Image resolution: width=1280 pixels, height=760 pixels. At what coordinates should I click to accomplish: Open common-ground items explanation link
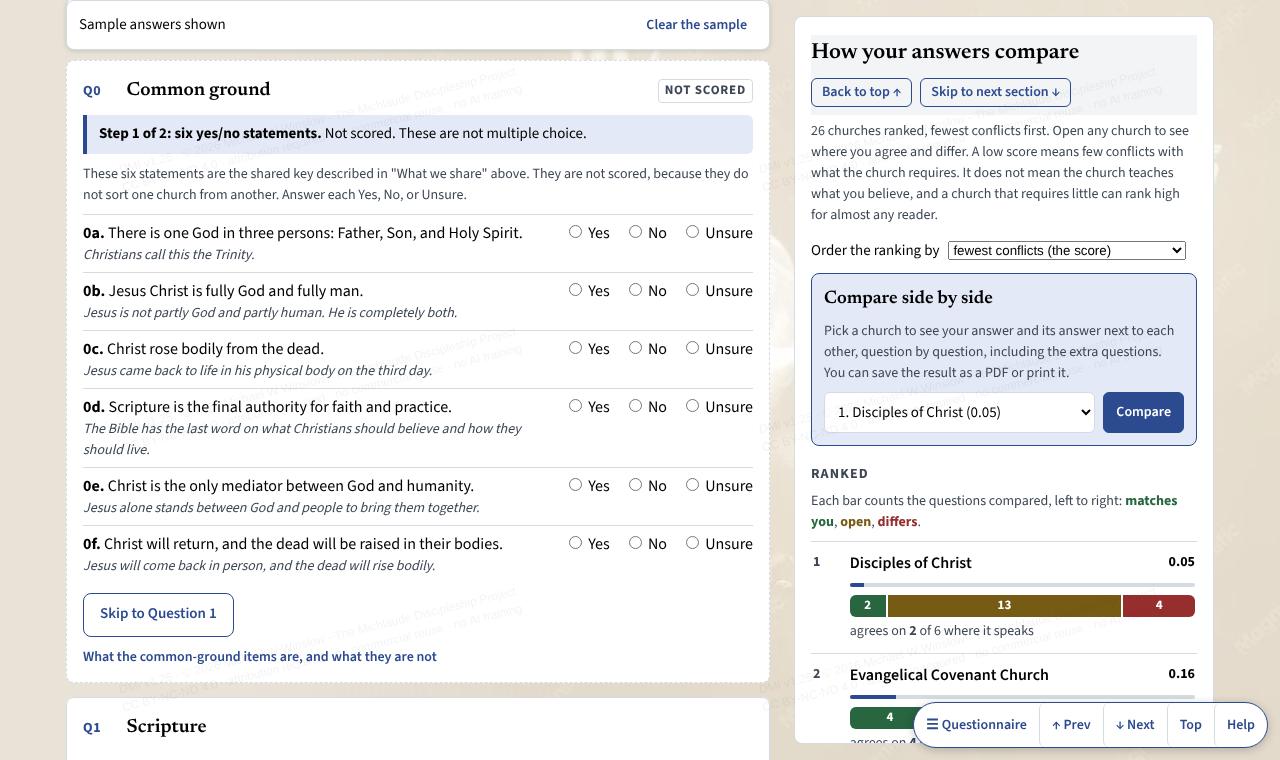pyautogui.click(x=260, y=657)
